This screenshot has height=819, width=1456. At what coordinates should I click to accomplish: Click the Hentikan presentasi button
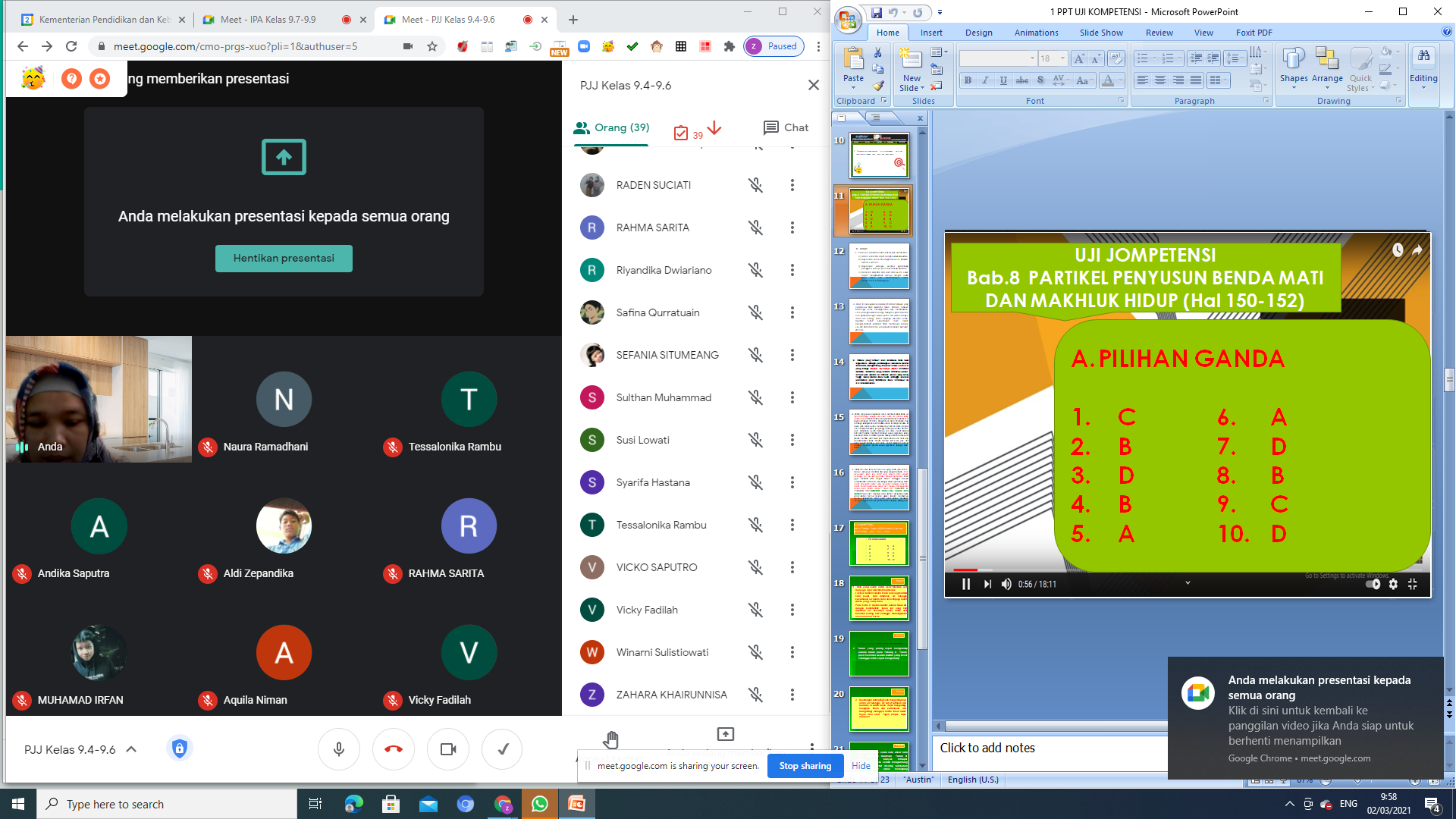pyautogui.click(x=284, y=258)
